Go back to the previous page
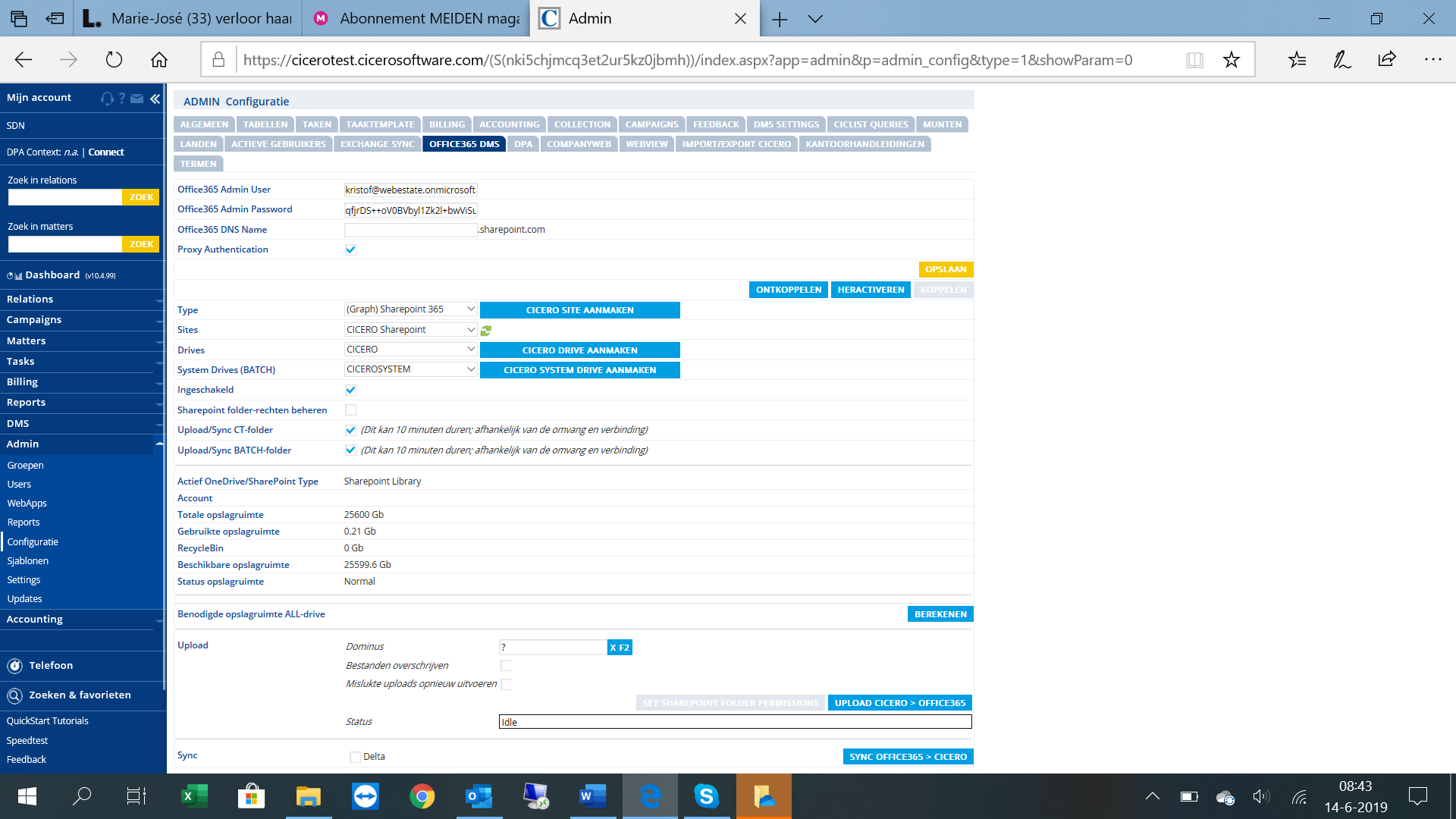Viewport: 1456px width, 819px height. click(x=24, y=60)
